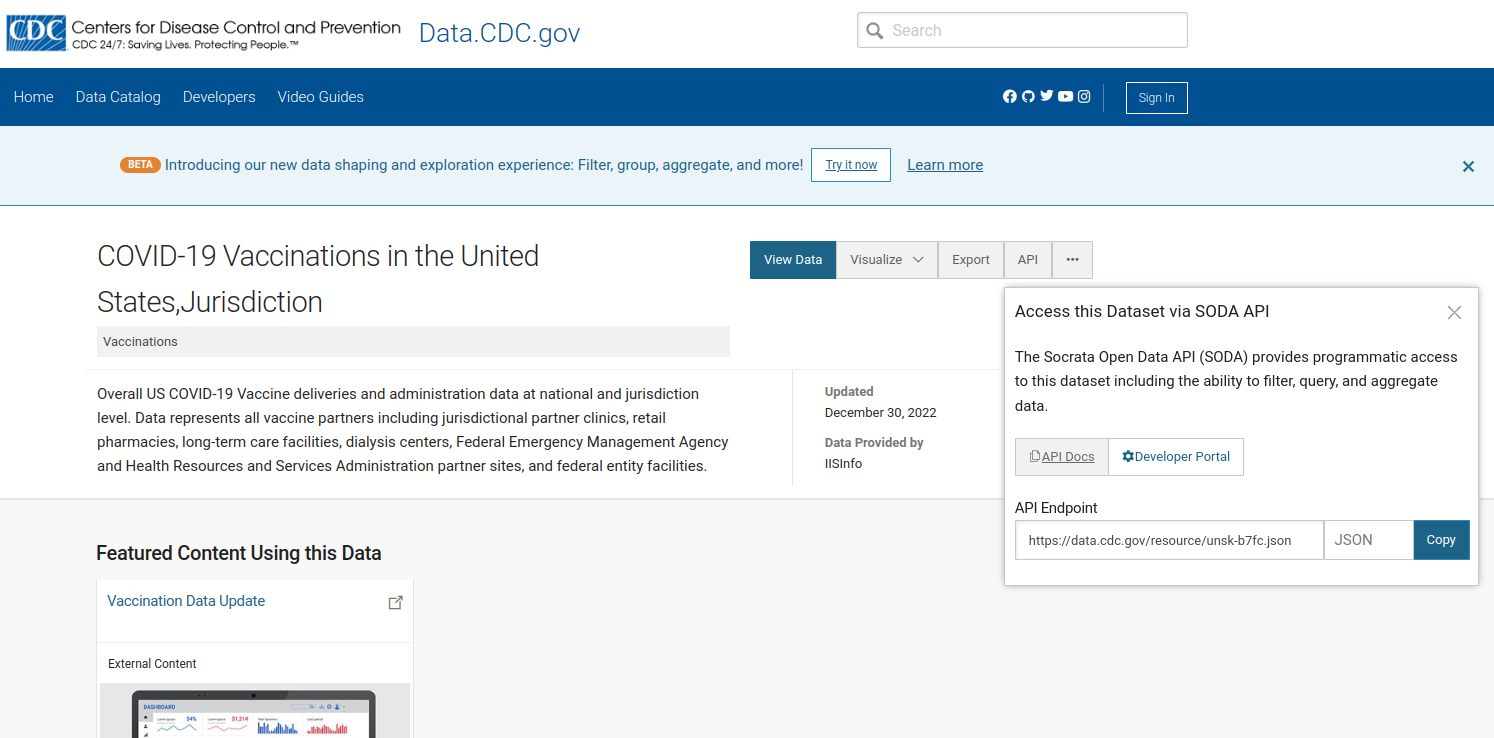
Task: Open Video Guides in the navigation bar
Action: point(321,97)
